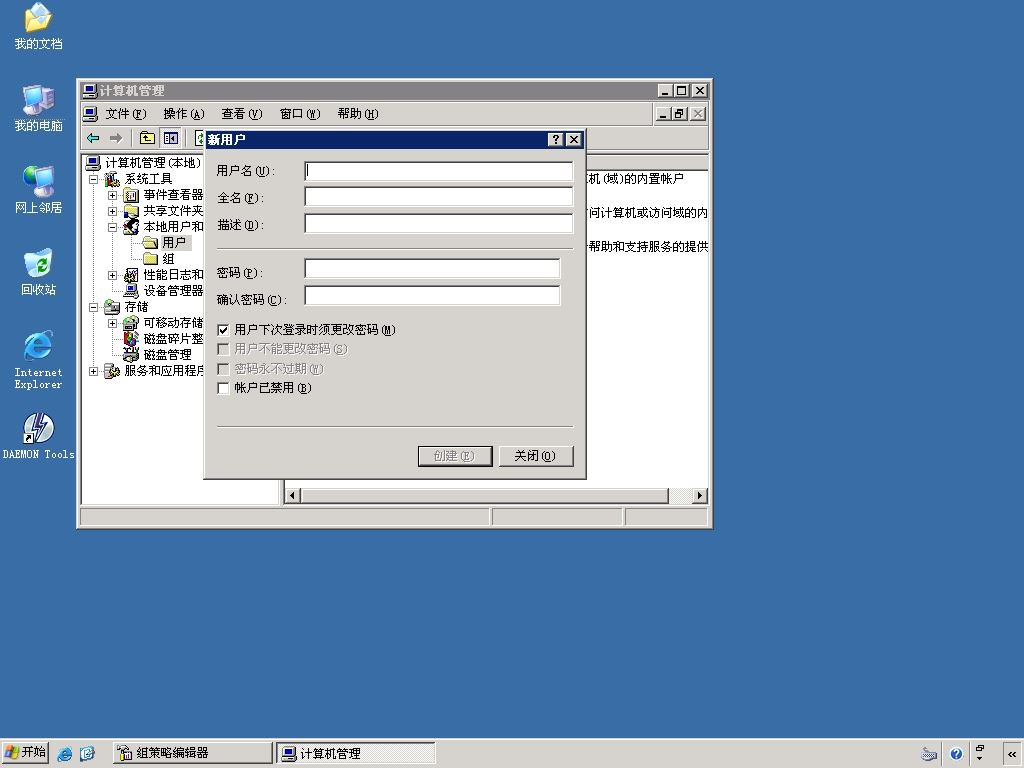
Task: Expand the 可移动存储 tree node
Action: click(112, 323)
